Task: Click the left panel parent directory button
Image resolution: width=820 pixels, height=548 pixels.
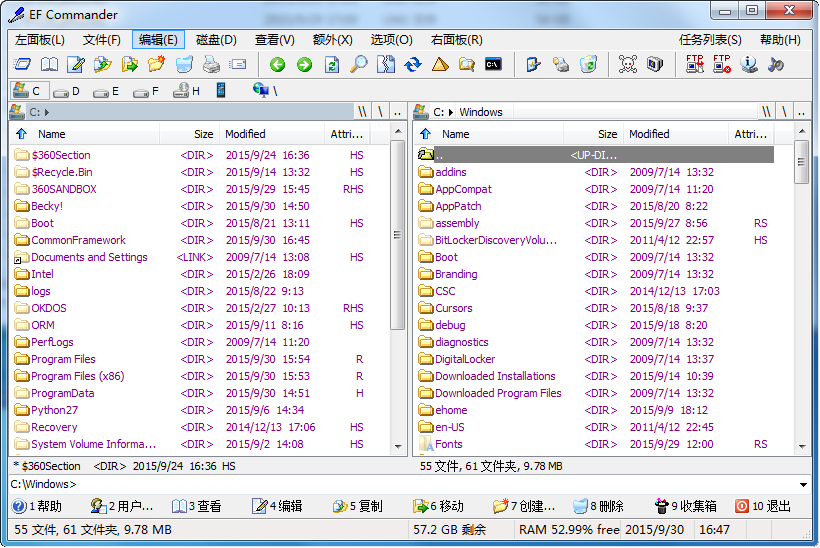Action: (397, 112)
